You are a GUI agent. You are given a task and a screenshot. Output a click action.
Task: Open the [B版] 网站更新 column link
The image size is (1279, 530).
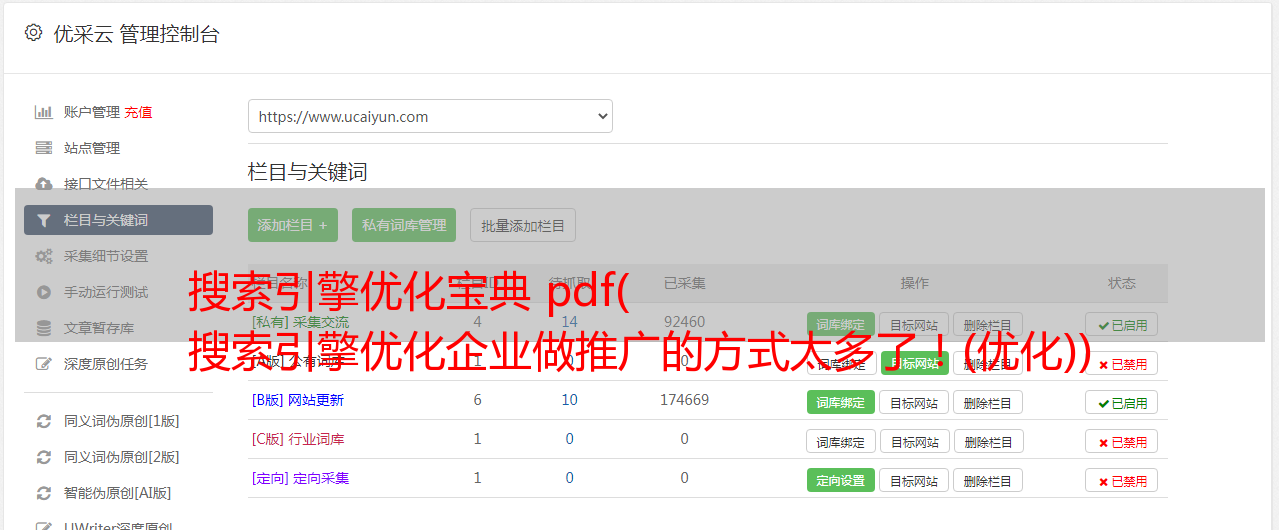[298, 400]
